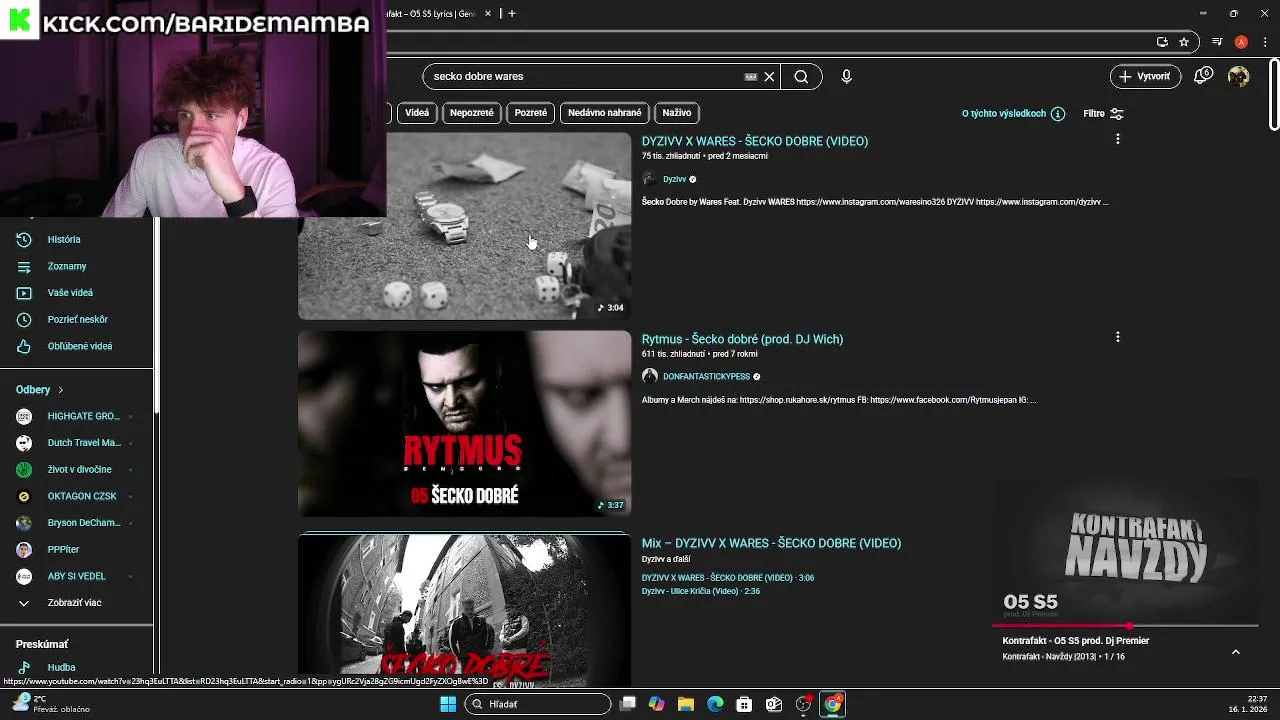
Task: Open O týchto výsledkoch info
Action: (1013, 114)
